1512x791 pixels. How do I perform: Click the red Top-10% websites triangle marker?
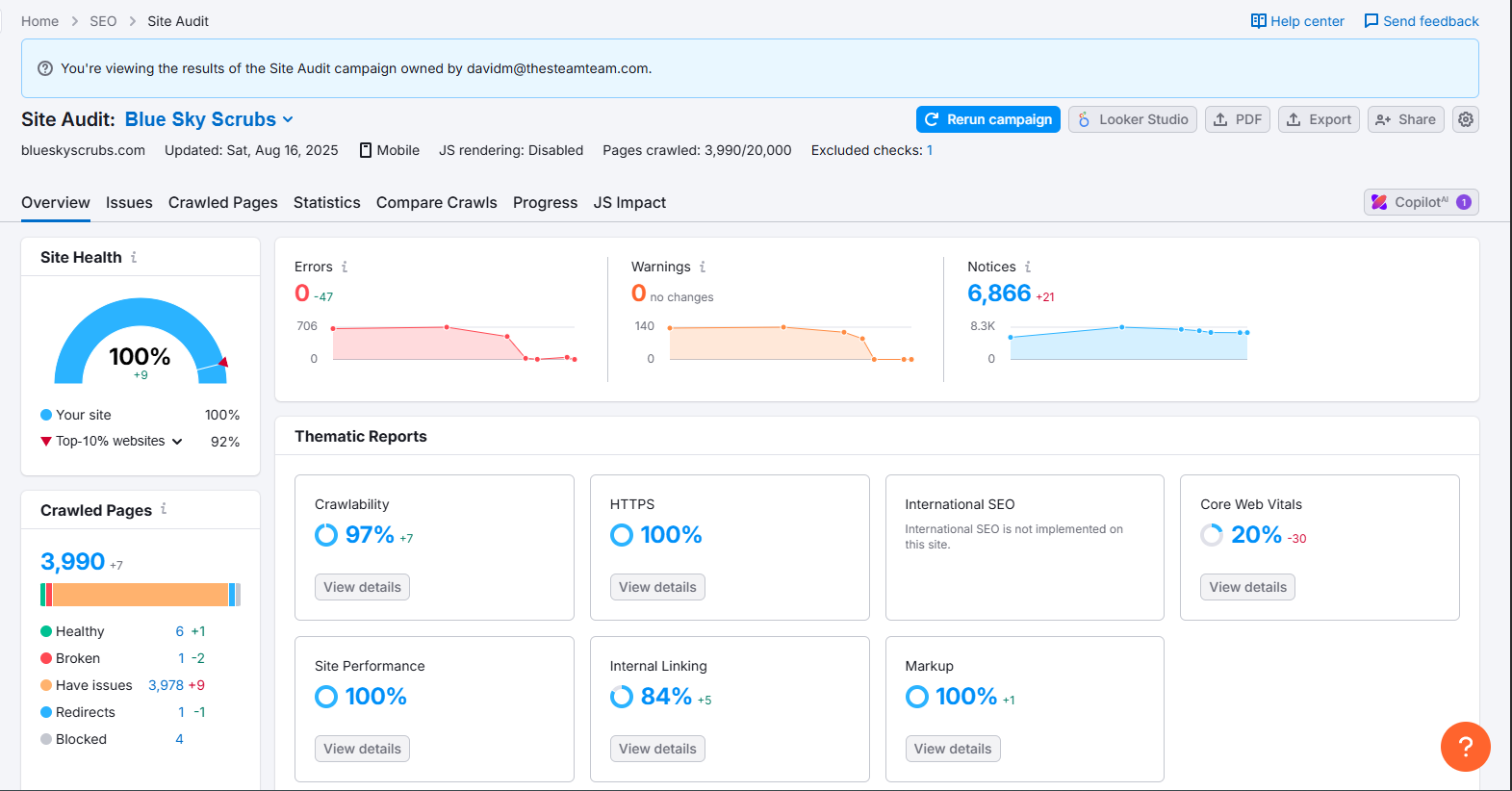(x=46, y=442)
